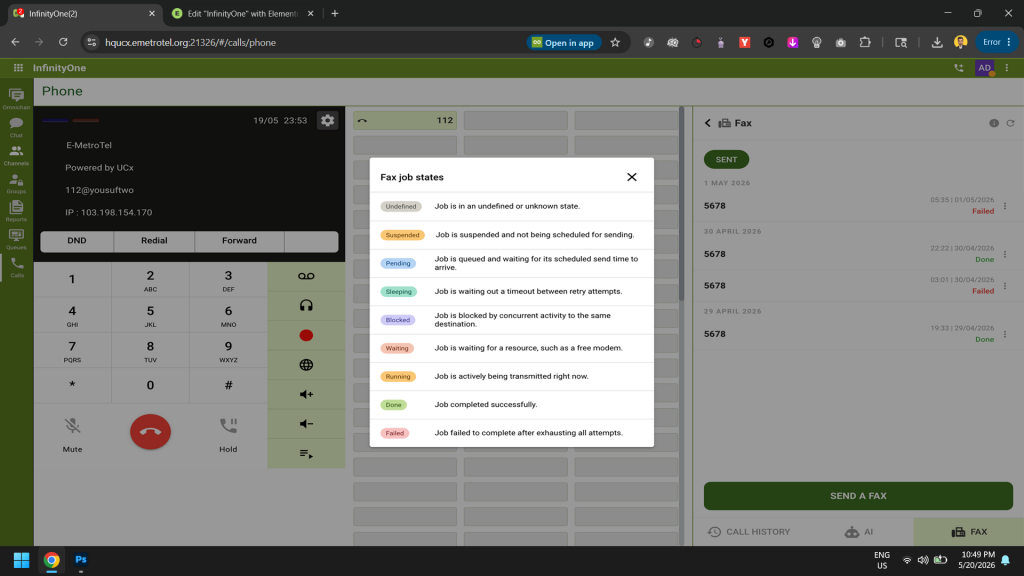
Task: Click the Pending state badge
Action: tap(398, 263)
